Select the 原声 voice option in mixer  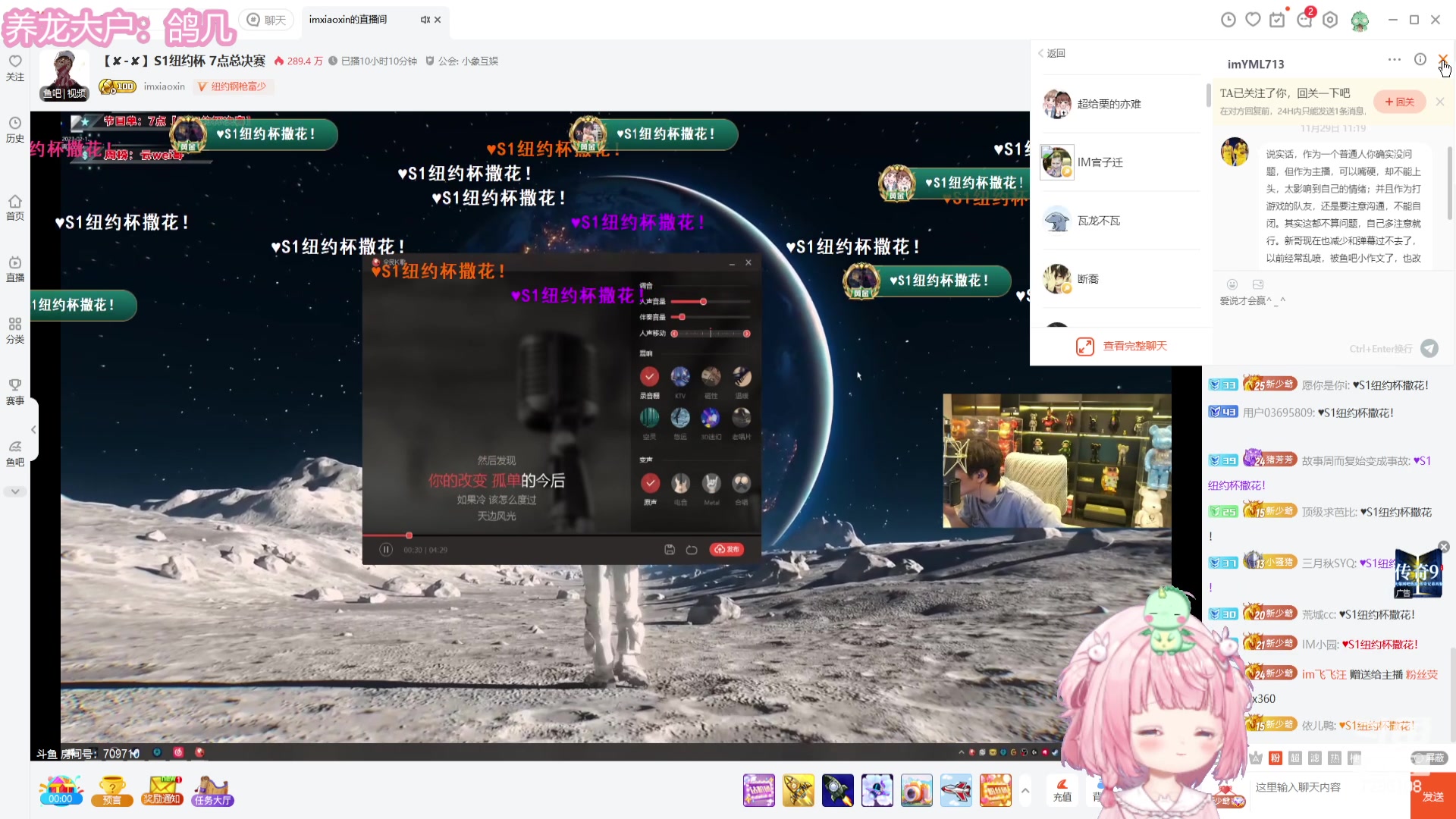[650, 483]
